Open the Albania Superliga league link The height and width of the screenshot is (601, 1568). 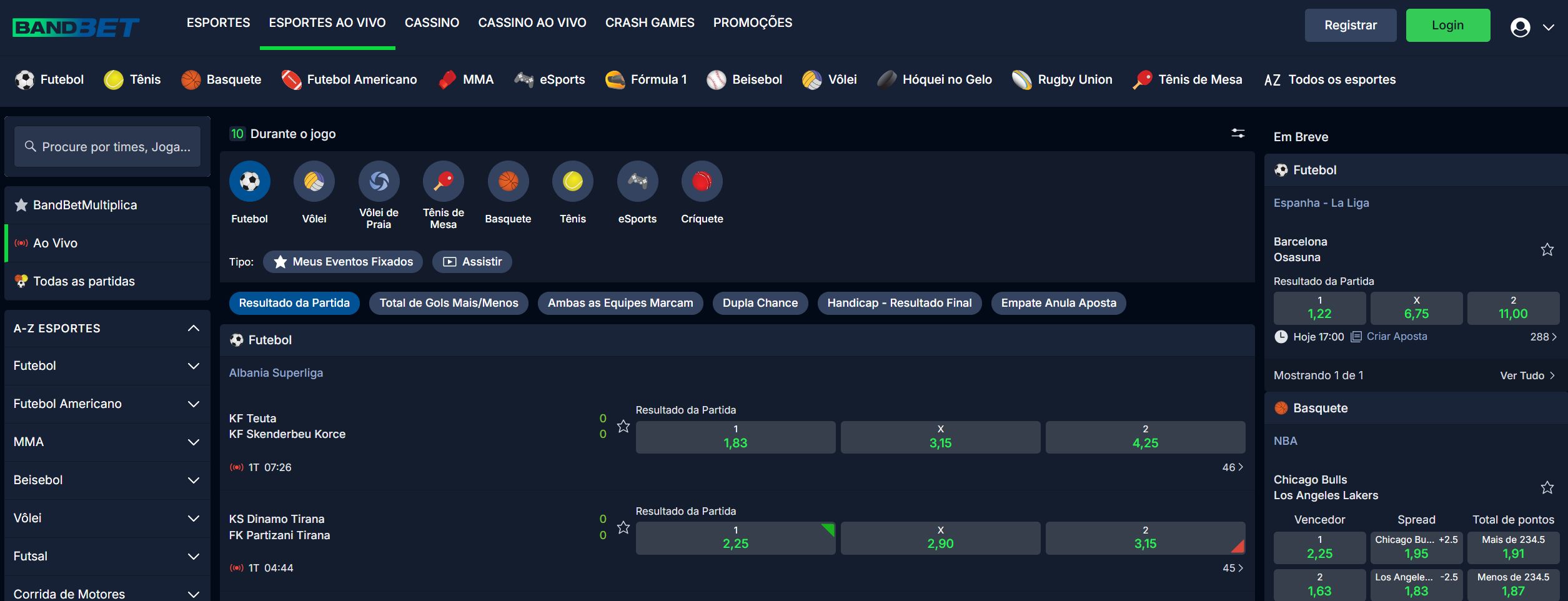point(276,373)
